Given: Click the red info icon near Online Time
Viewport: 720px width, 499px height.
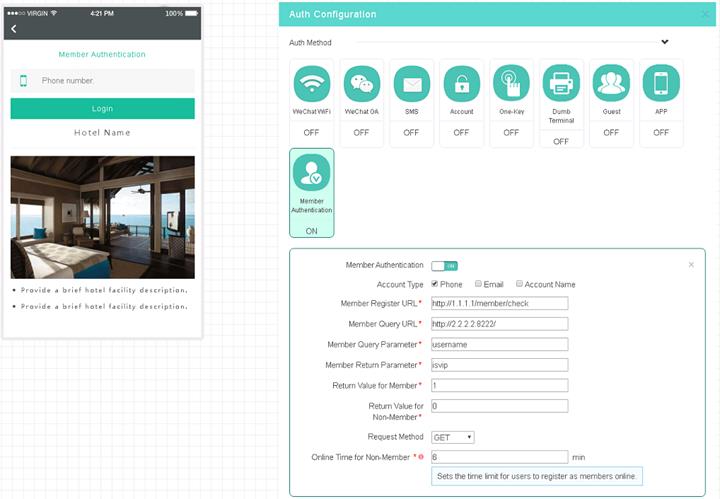Looking at the screenshot, I should [x=421, y=457].
